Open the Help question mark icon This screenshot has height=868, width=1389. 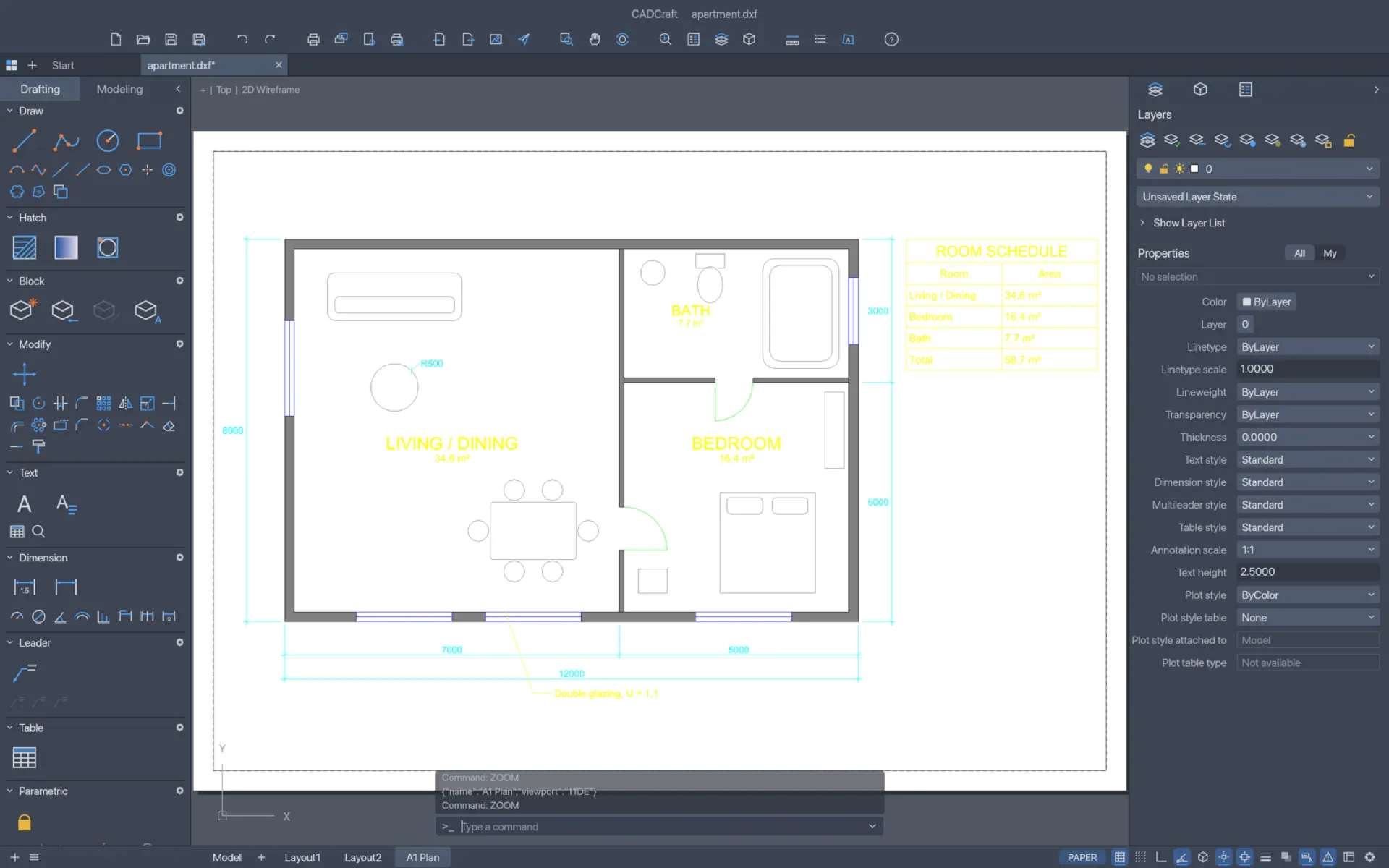click(891, 40)
